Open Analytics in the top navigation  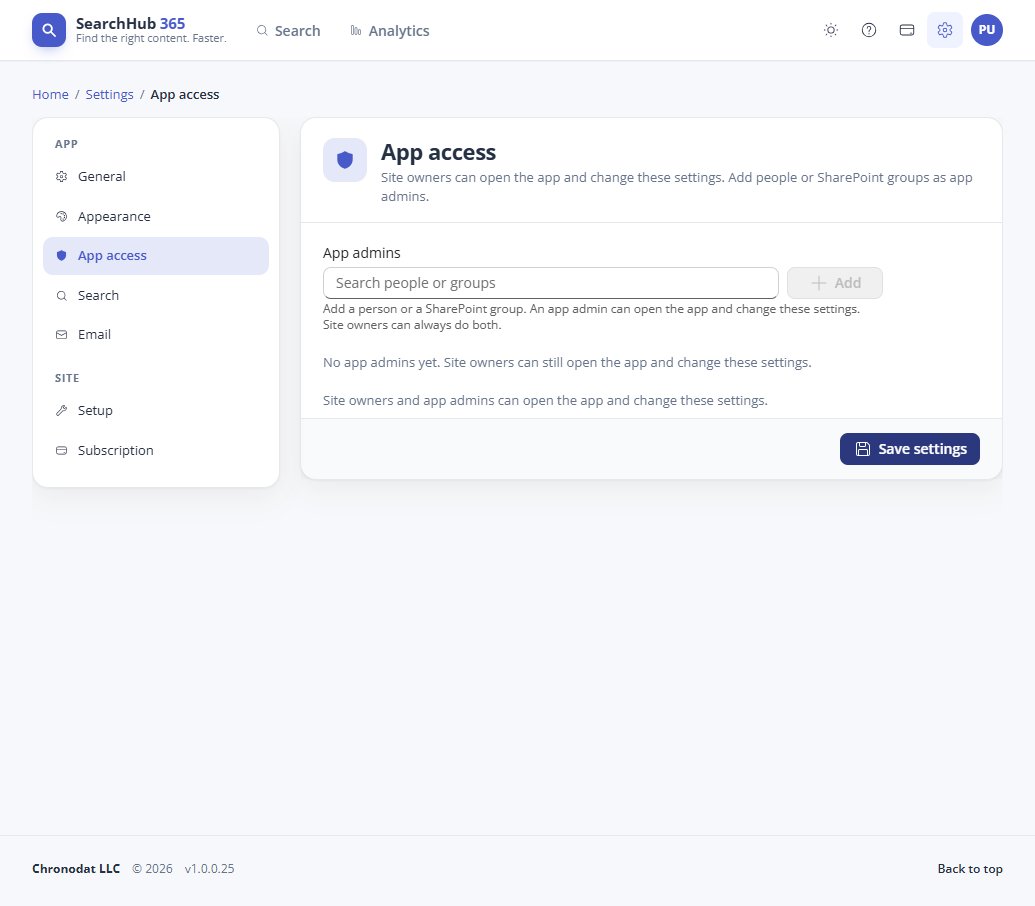(389, 31)
